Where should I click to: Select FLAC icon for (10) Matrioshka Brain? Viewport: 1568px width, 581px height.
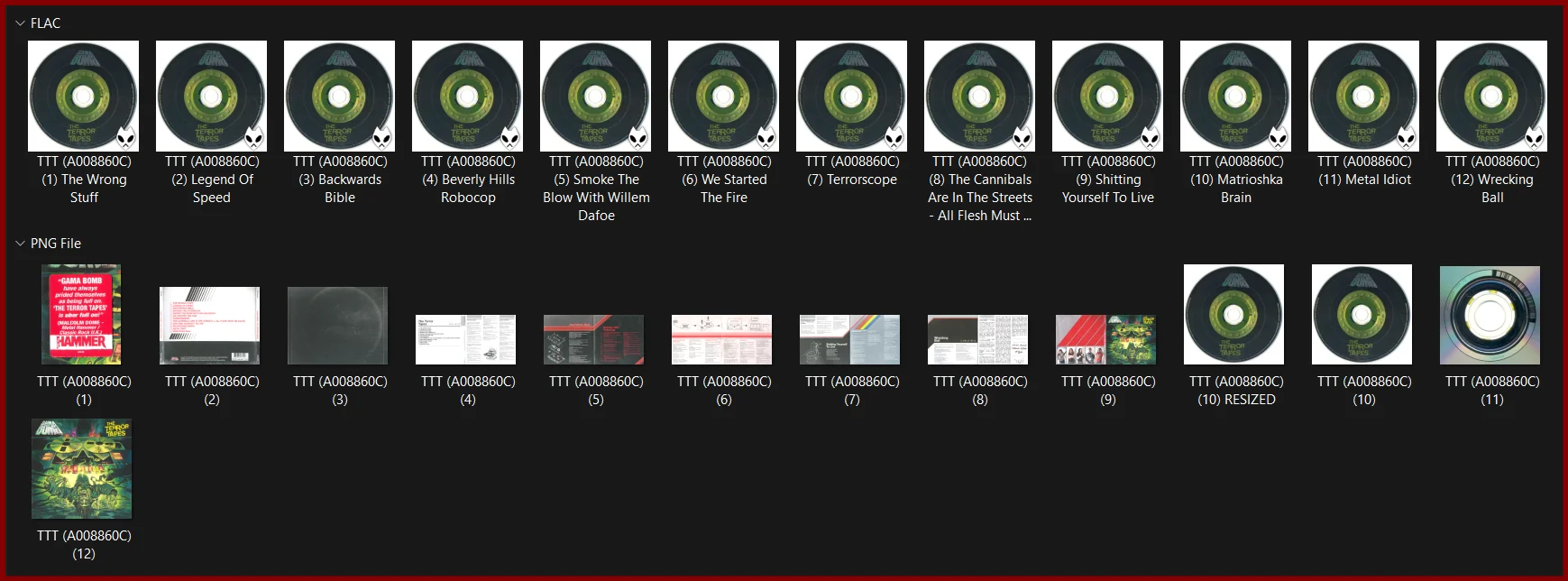pos(1236,96)
